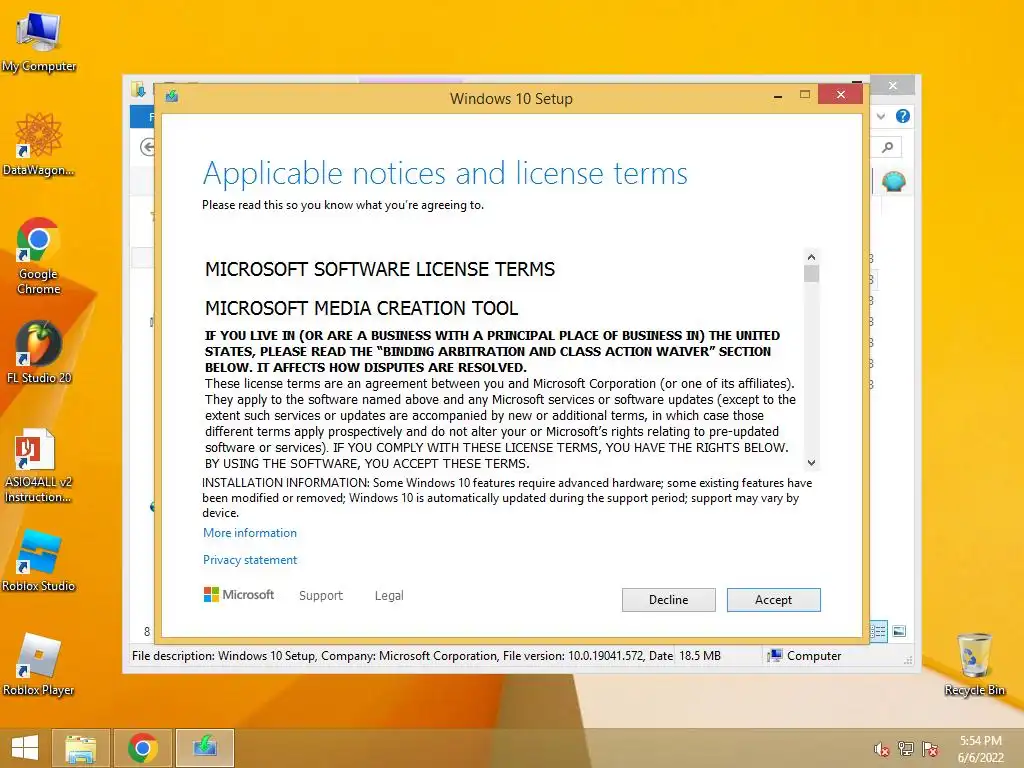Maximize the Windows 10 Setup window
The height and width of the screenshot is (768, 1024).
tap(805, 95)
